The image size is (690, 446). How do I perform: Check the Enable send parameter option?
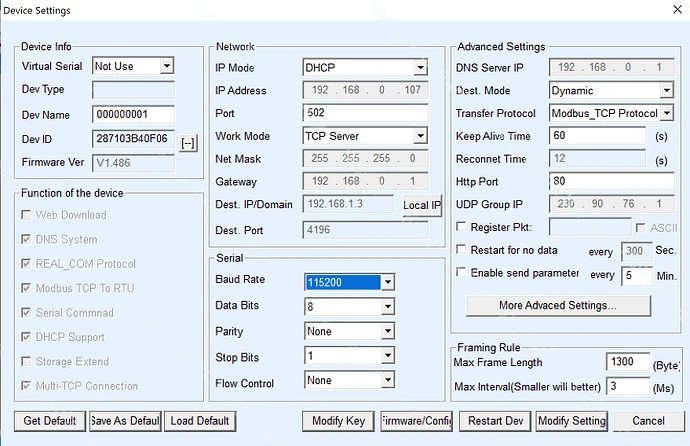tap(461, 273)
